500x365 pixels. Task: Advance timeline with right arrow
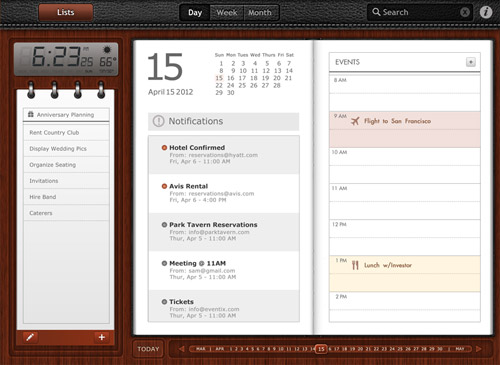(479, 349)
